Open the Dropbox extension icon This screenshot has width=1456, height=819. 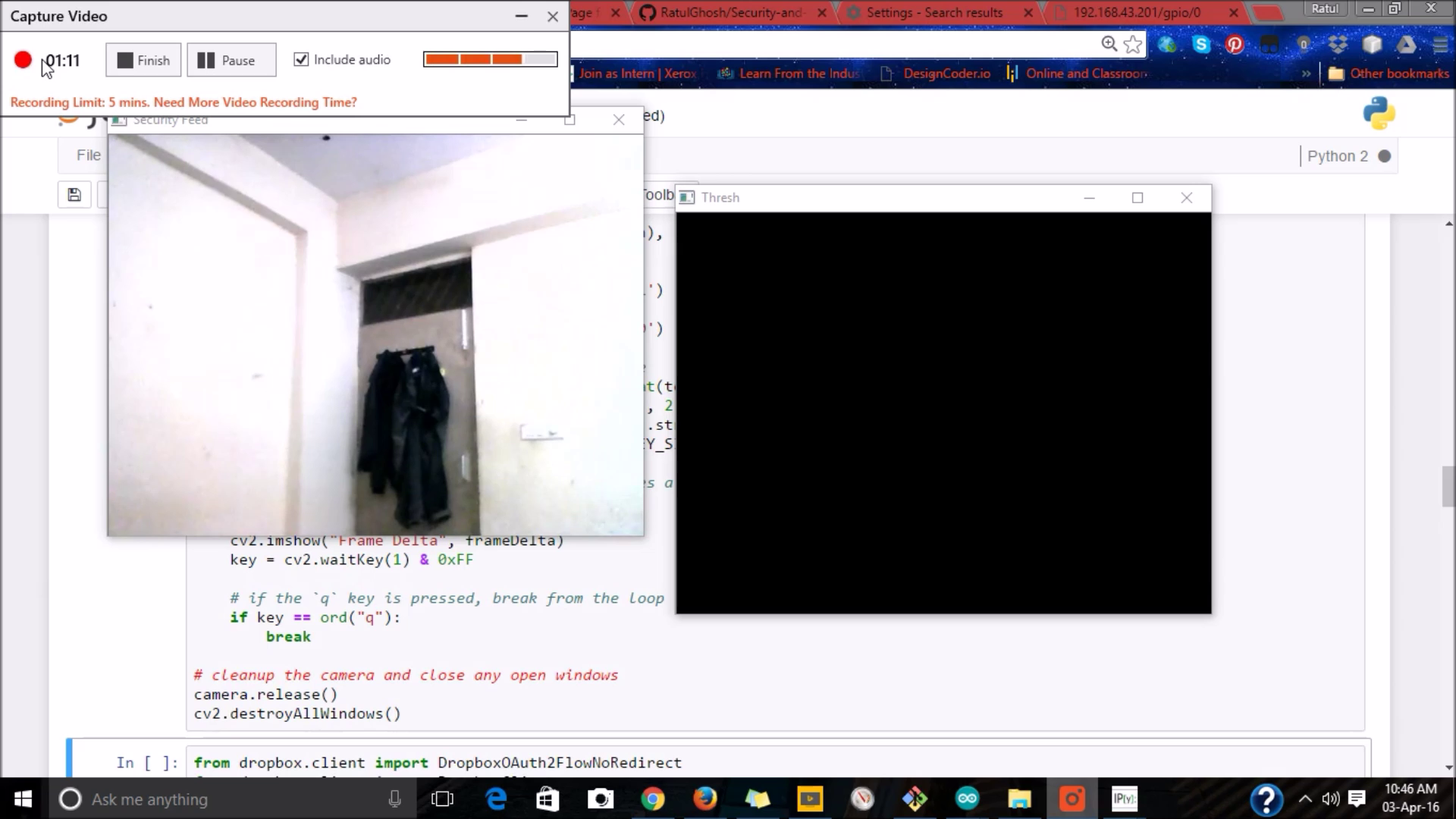1338,45
